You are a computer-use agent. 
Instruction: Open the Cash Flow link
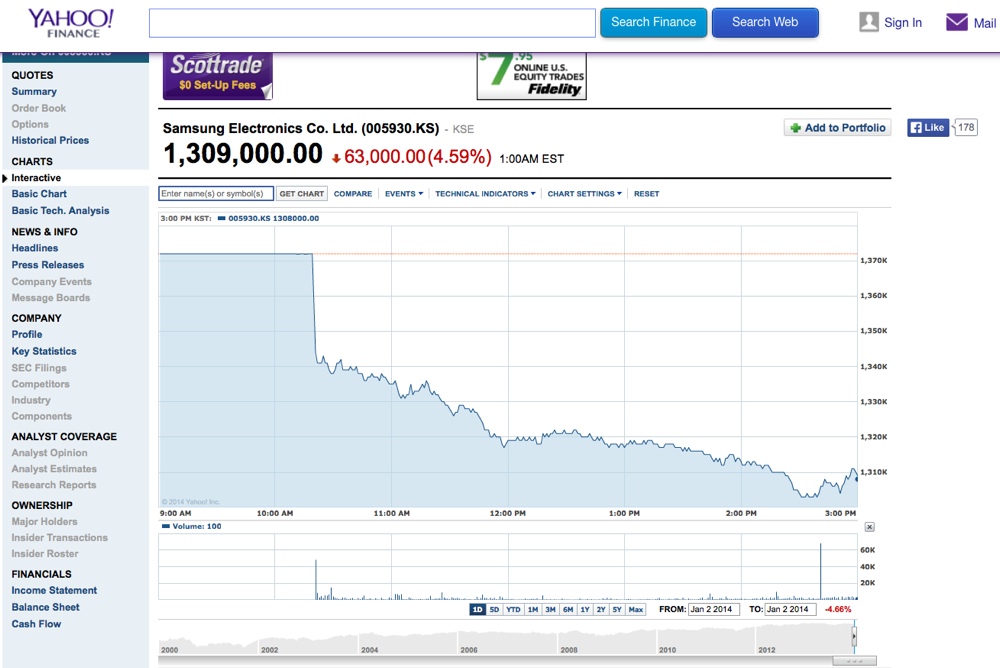36,624
